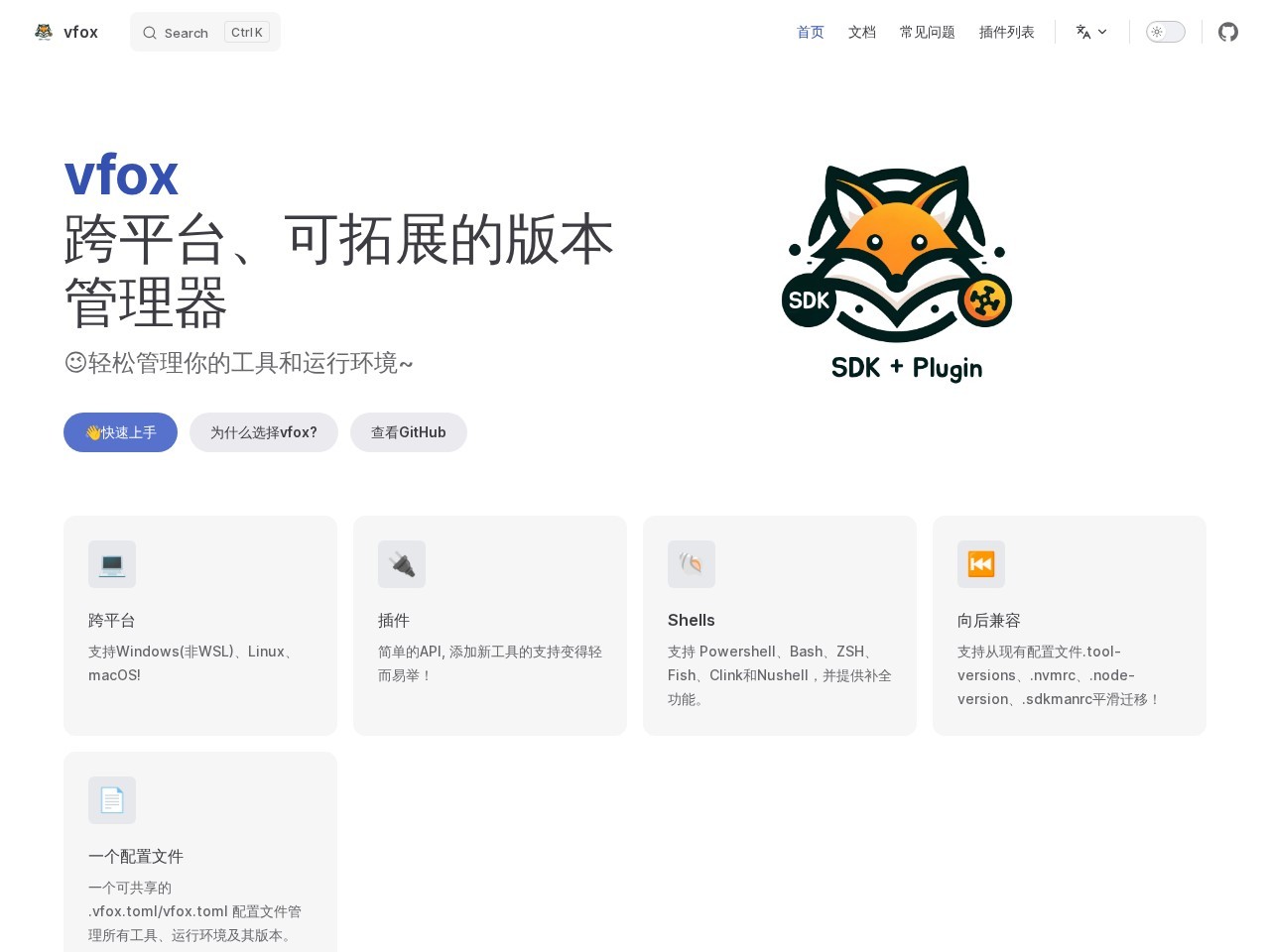Click the document icon on 一个配置文件 card
The height and width of the screenshot is (952, 1270).
point(112,800)
